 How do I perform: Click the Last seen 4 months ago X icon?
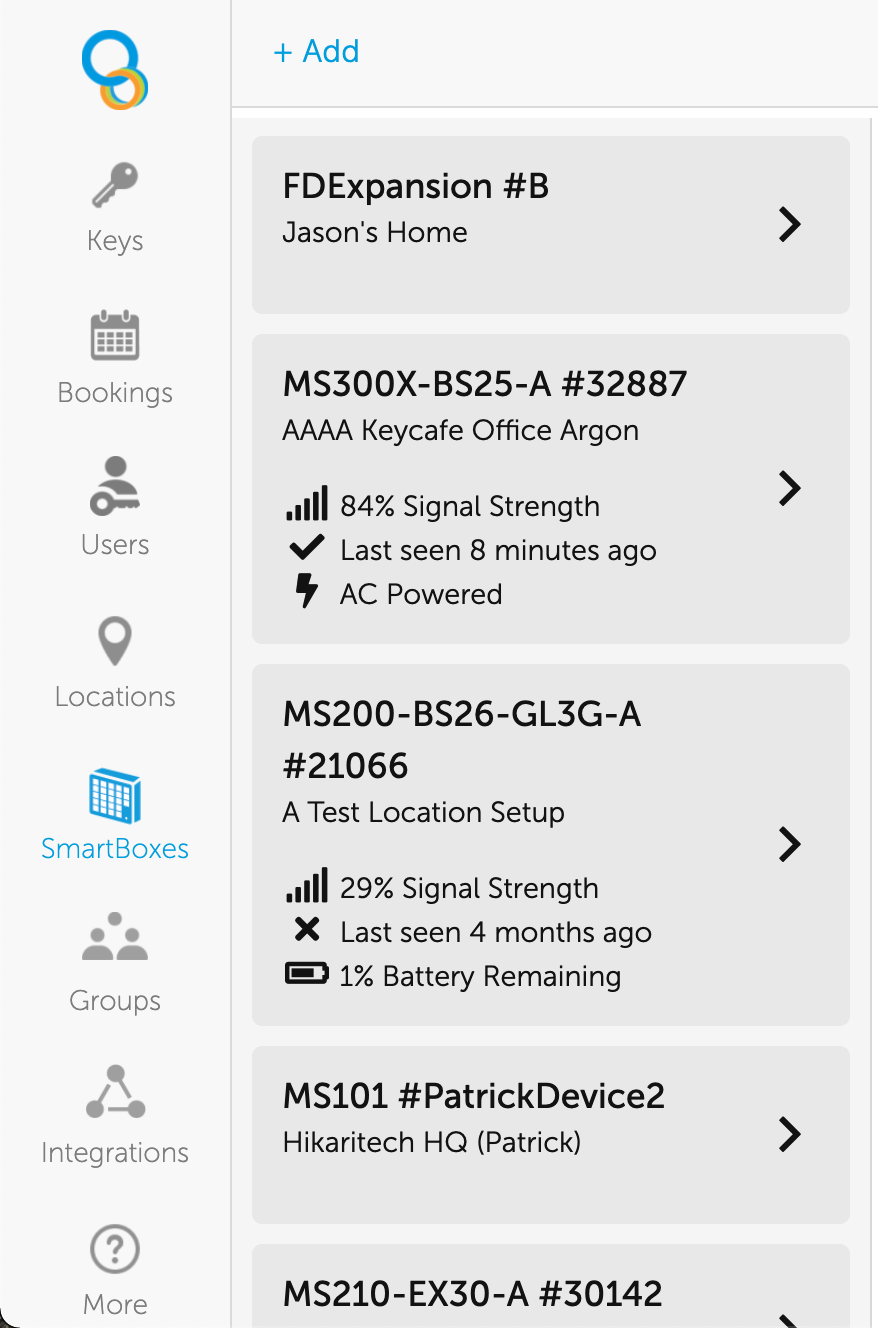307,930
